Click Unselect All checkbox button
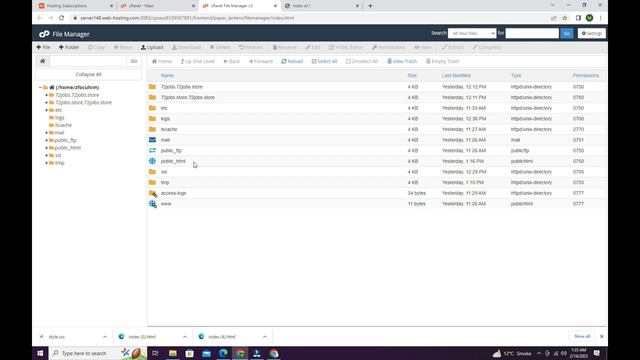The width and height of the screenshot is (640, 360). point(362,61)
